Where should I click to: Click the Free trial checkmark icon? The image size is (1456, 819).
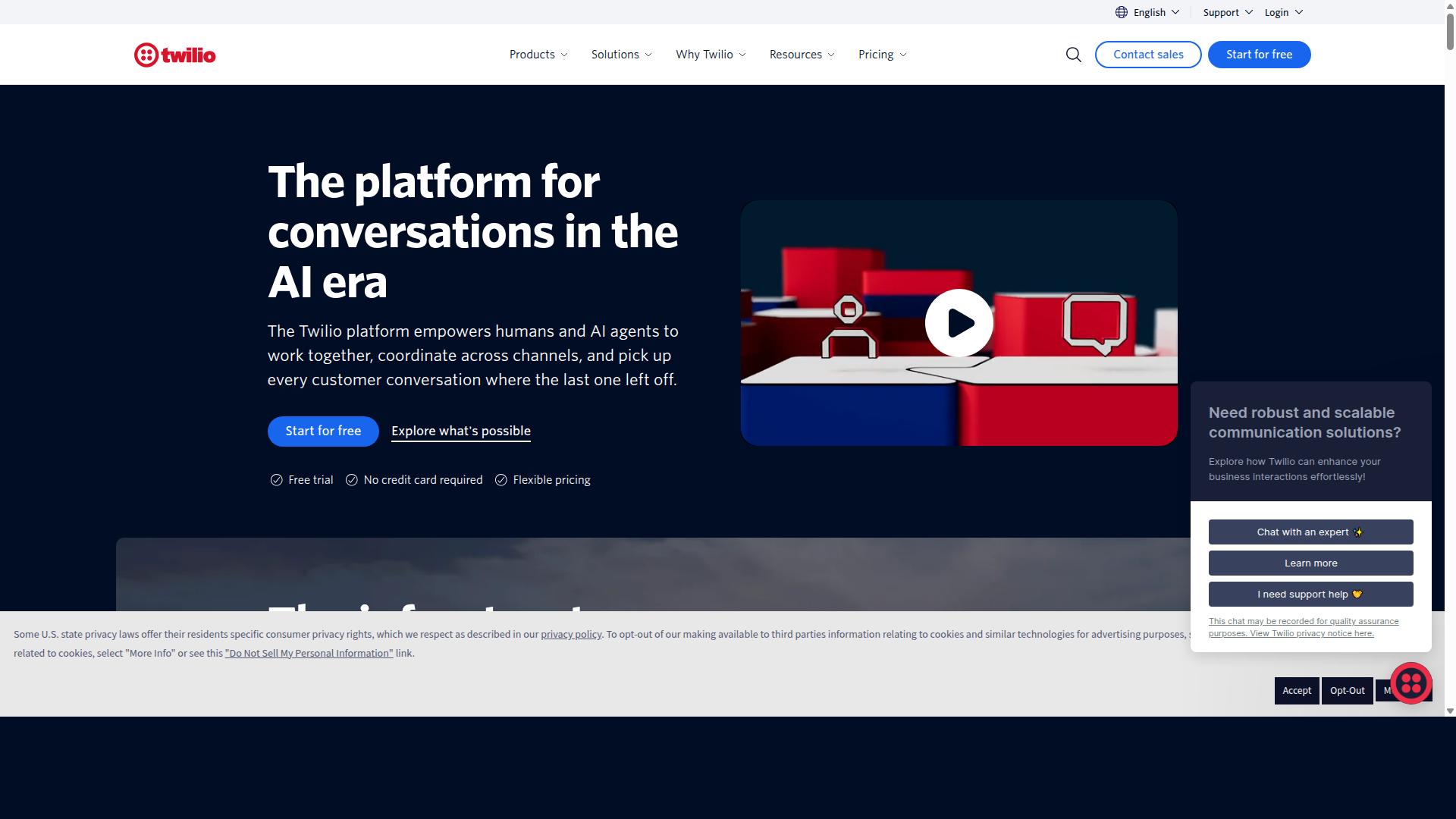click(x=276, y=480)
